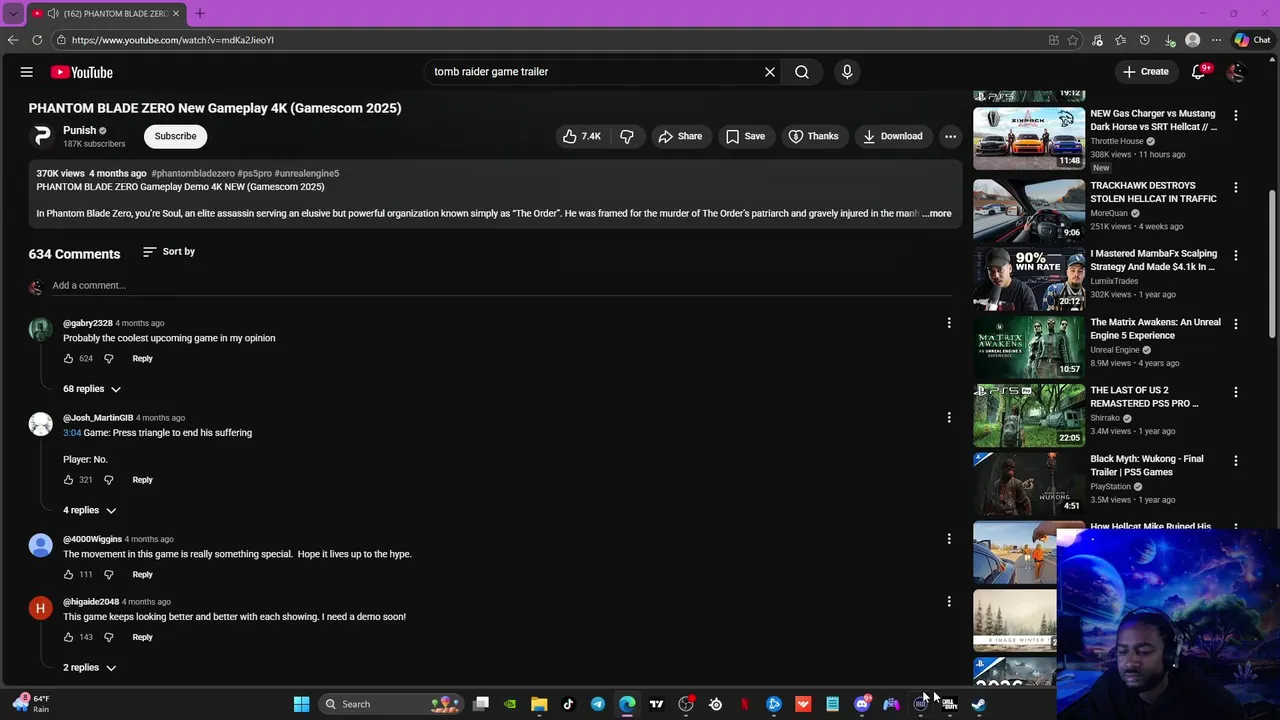Share the video
1280x720 pixels.
coord(680,136)
